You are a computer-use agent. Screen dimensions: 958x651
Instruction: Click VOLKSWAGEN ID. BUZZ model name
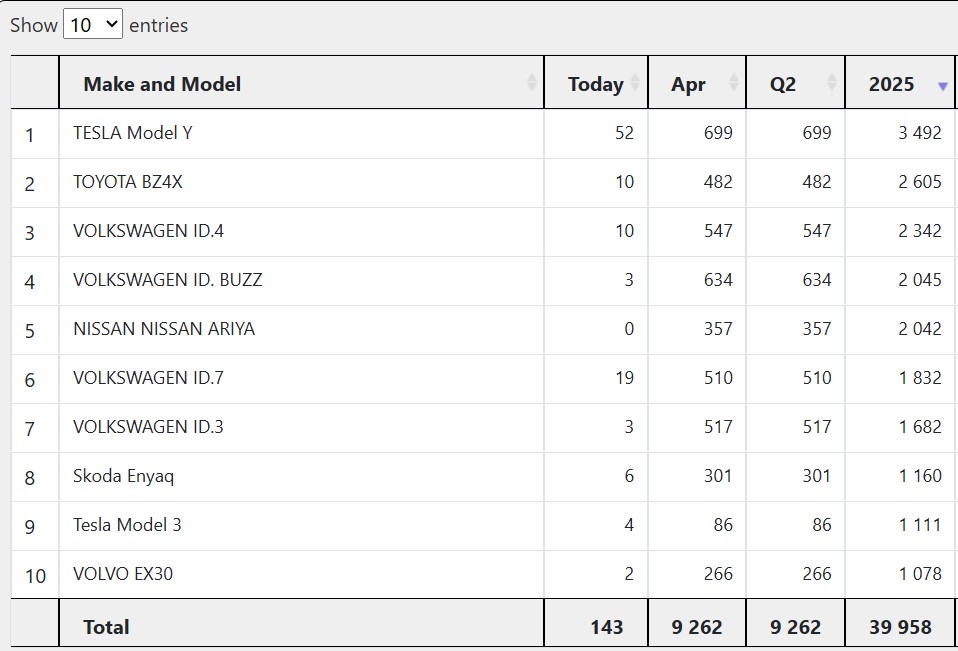pos(167,279)
